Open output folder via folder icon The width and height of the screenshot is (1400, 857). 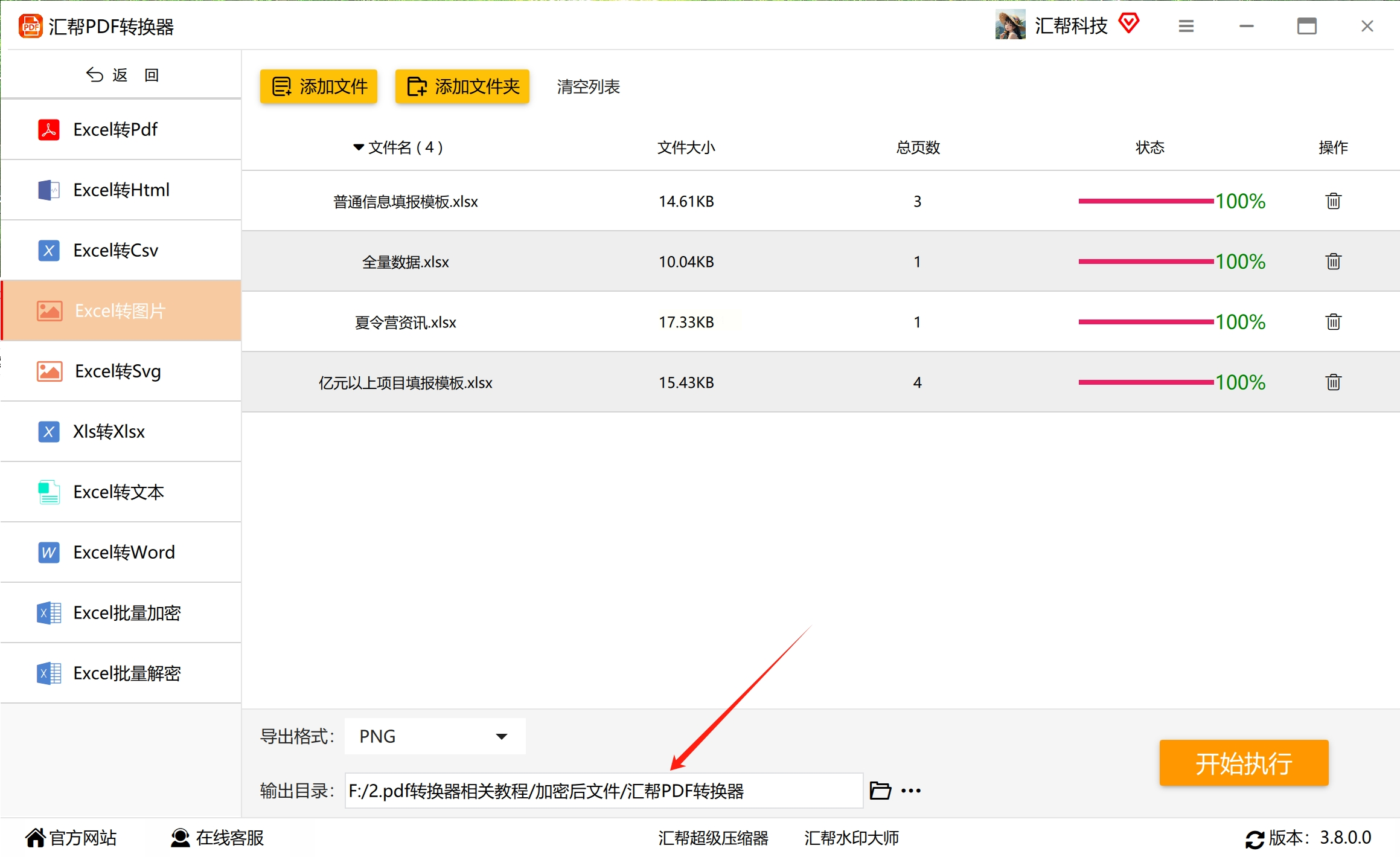coord(880,791)
